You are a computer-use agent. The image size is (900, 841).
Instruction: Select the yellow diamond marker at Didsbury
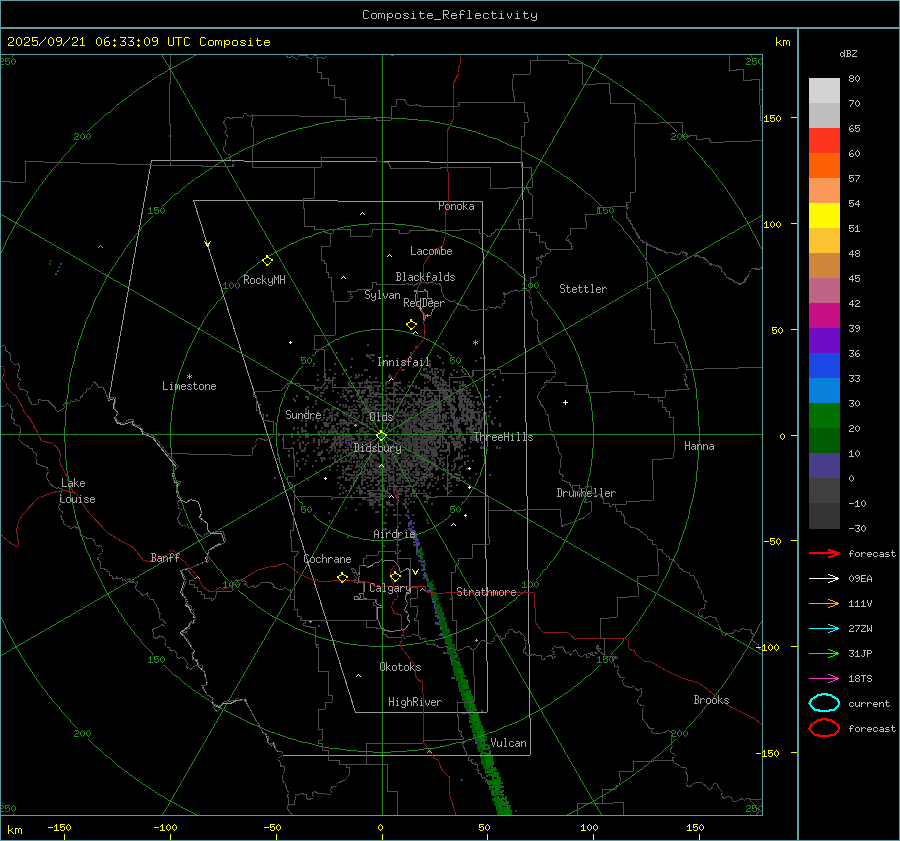coord(381,435)
